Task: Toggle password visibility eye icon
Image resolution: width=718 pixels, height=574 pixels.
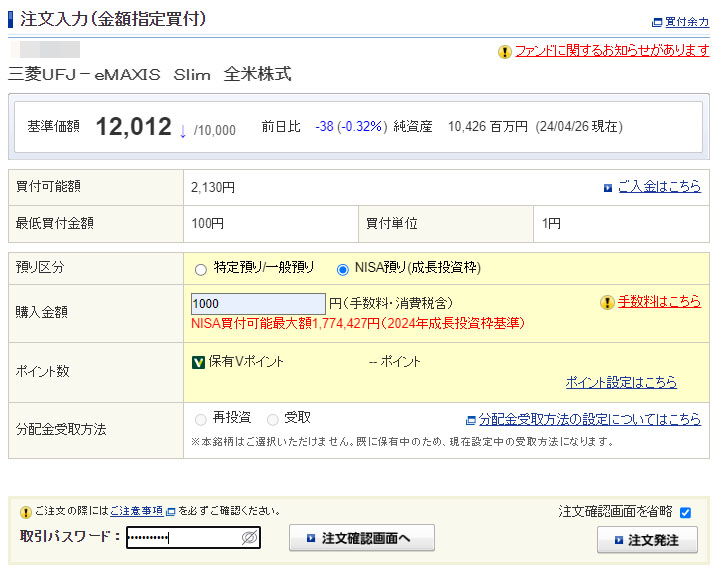Action: tap(249, 538)
